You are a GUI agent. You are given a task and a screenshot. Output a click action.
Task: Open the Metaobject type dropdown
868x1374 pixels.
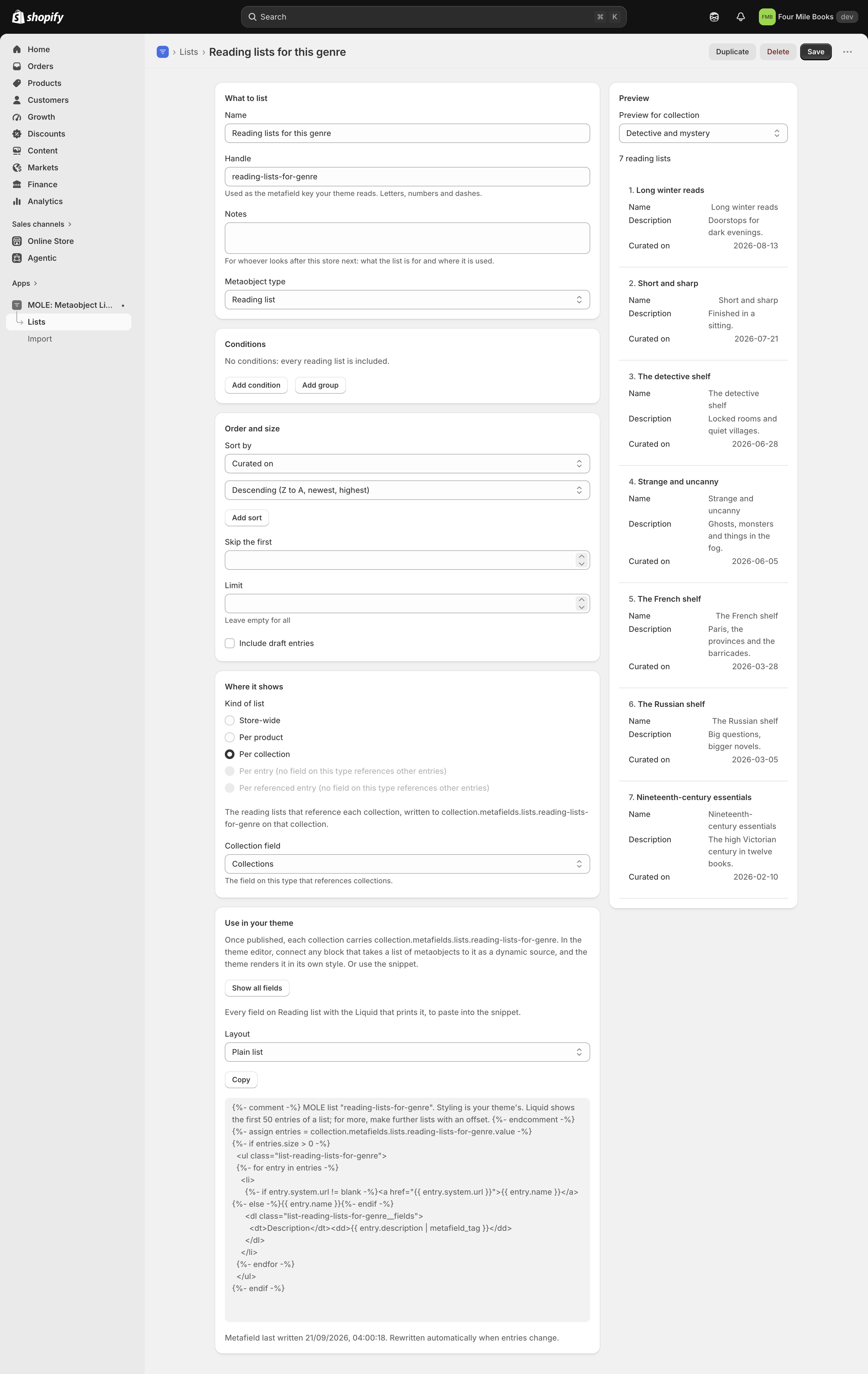point(407,300)
